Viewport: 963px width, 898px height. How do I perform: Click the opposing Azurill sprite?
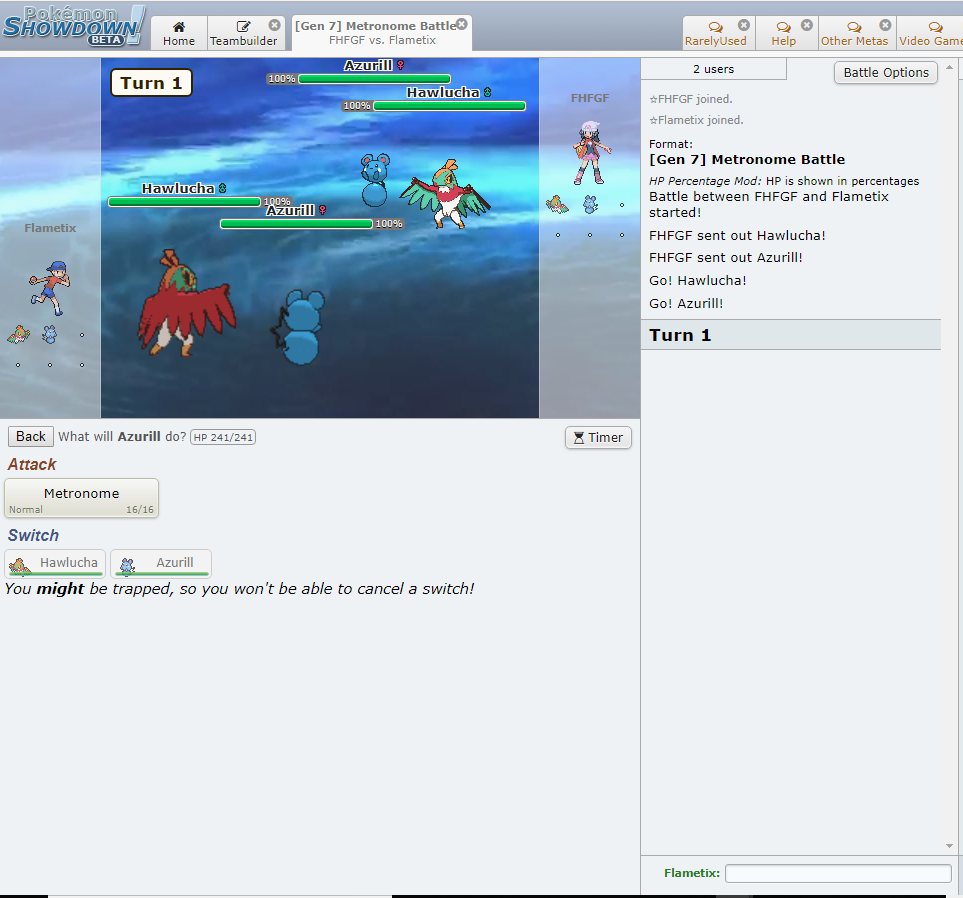point(375,180)
